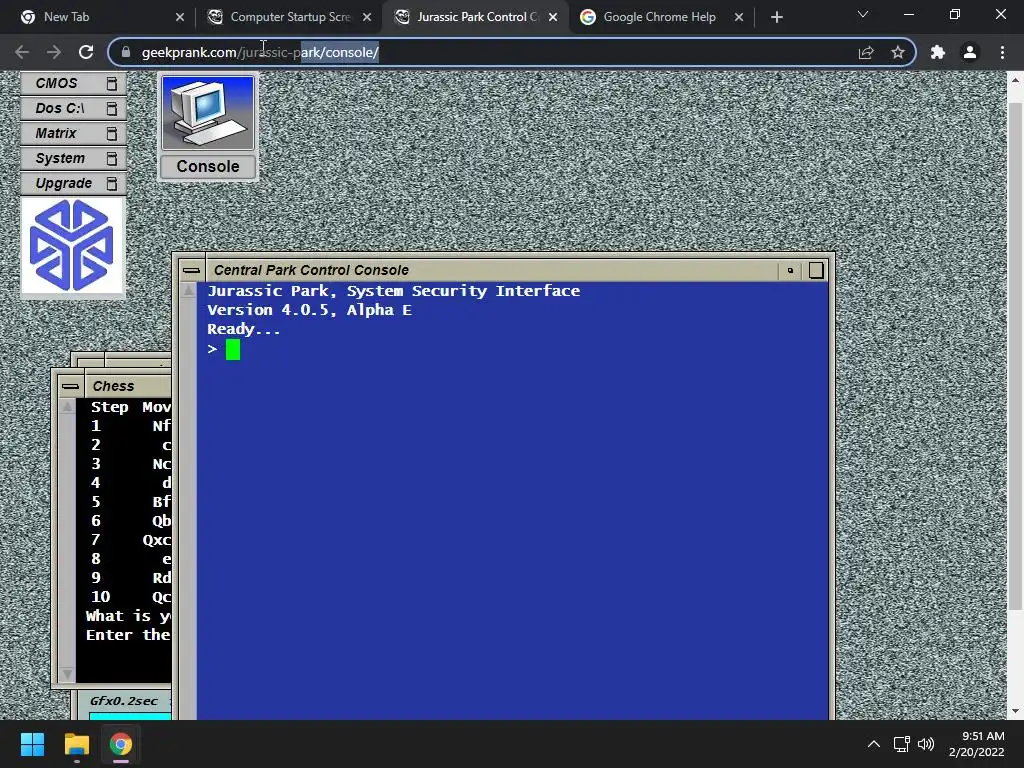Switch to Computer Startup Screen tab
This screenshot has width=1024, height=768.
290,17
